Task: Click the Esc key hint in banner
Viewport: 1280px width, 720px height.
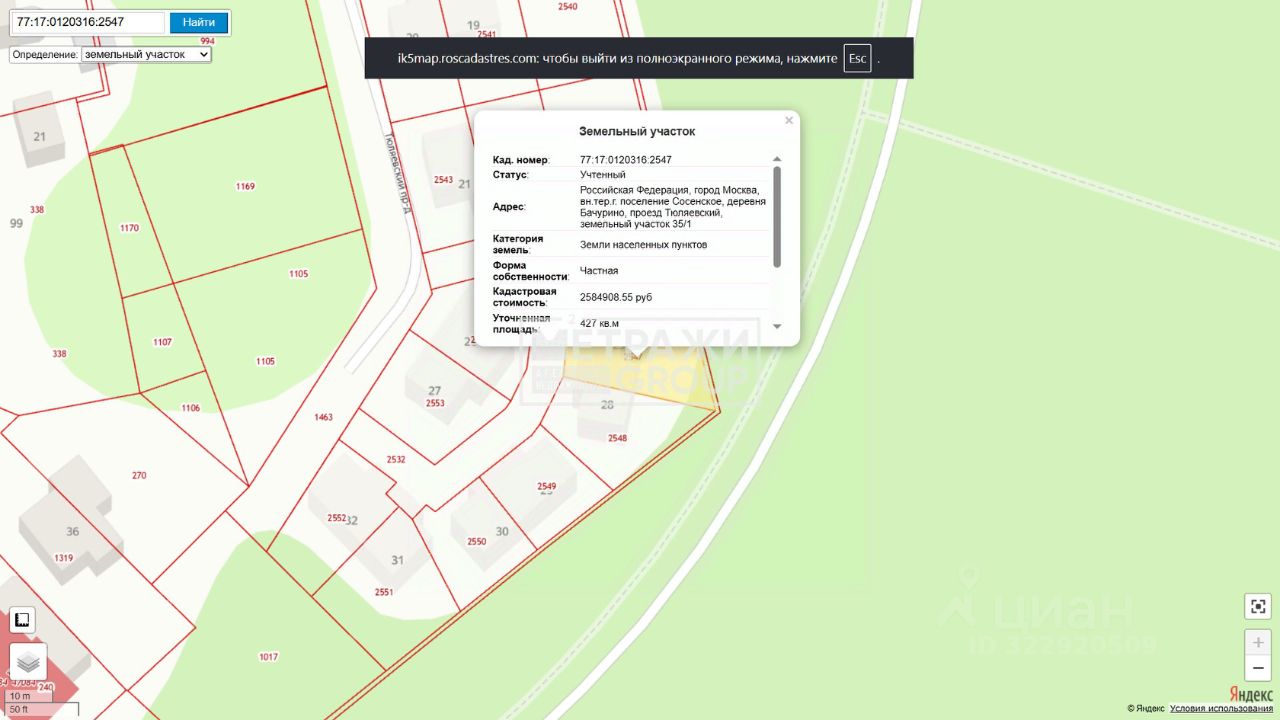Action: point(857,58)
